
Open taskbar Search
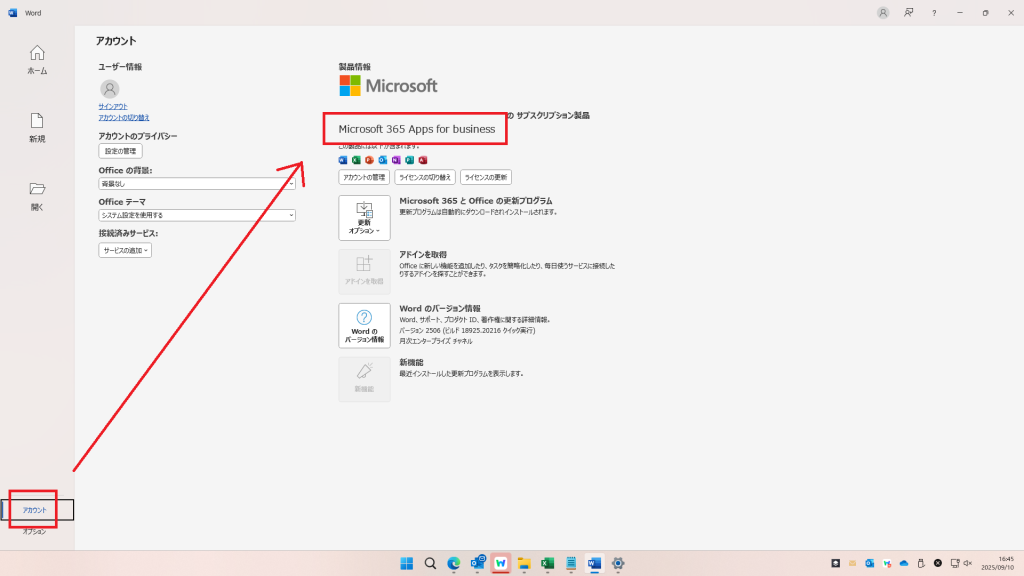coord(430,563)
